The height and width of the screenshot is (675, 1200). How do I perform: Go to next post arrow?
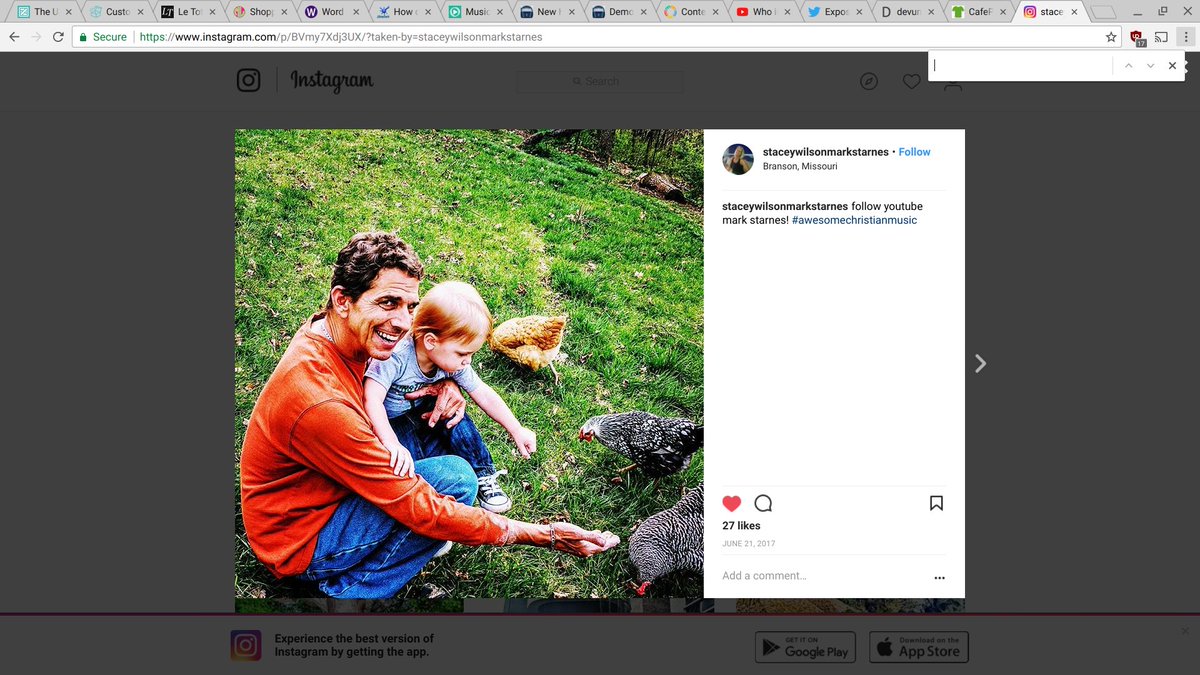tap(980, 364)
